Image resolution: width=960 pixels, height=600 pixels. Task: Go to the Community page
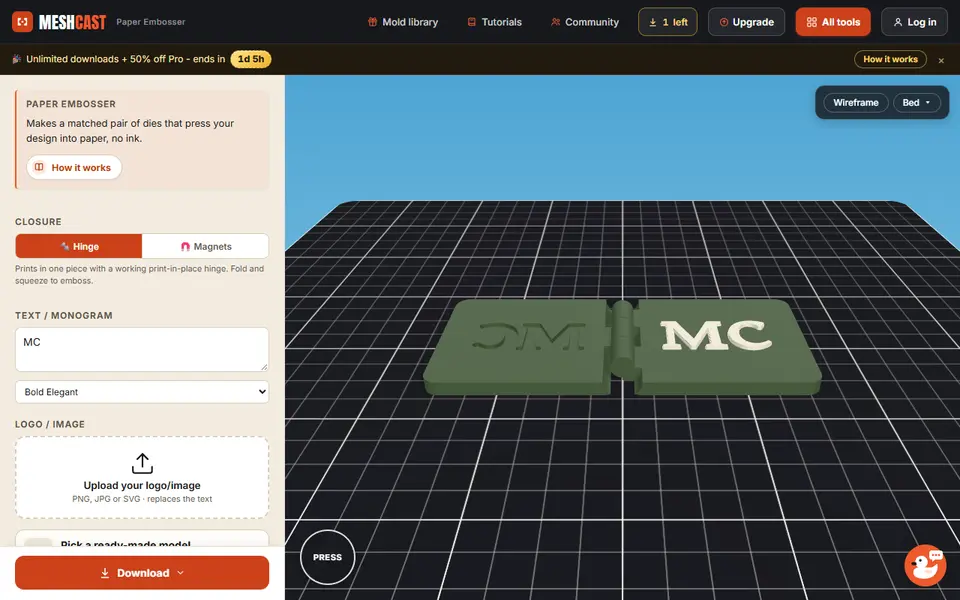pyautogui.click(x=584, y=22)
